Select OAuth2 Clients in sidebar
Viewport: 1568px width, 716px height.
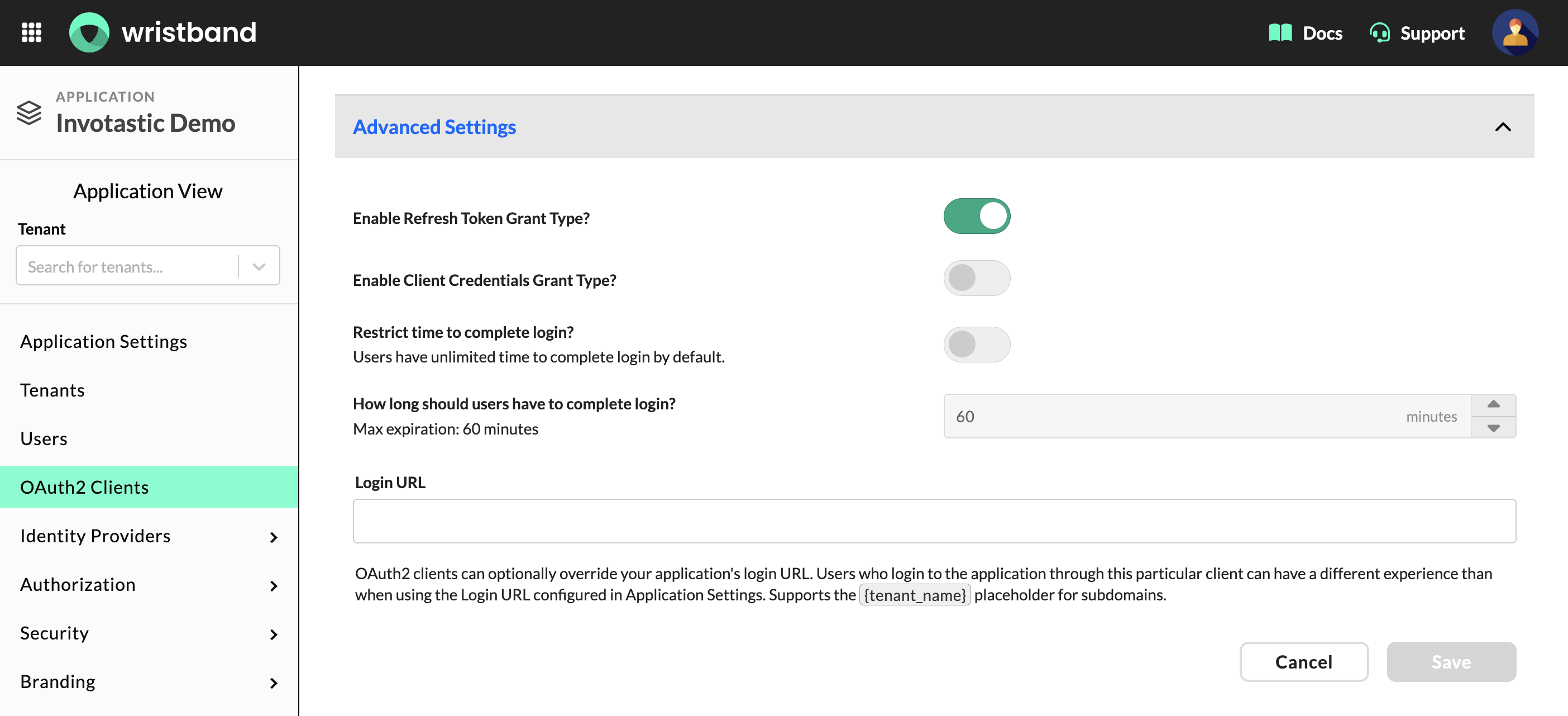tap(149, 487)
